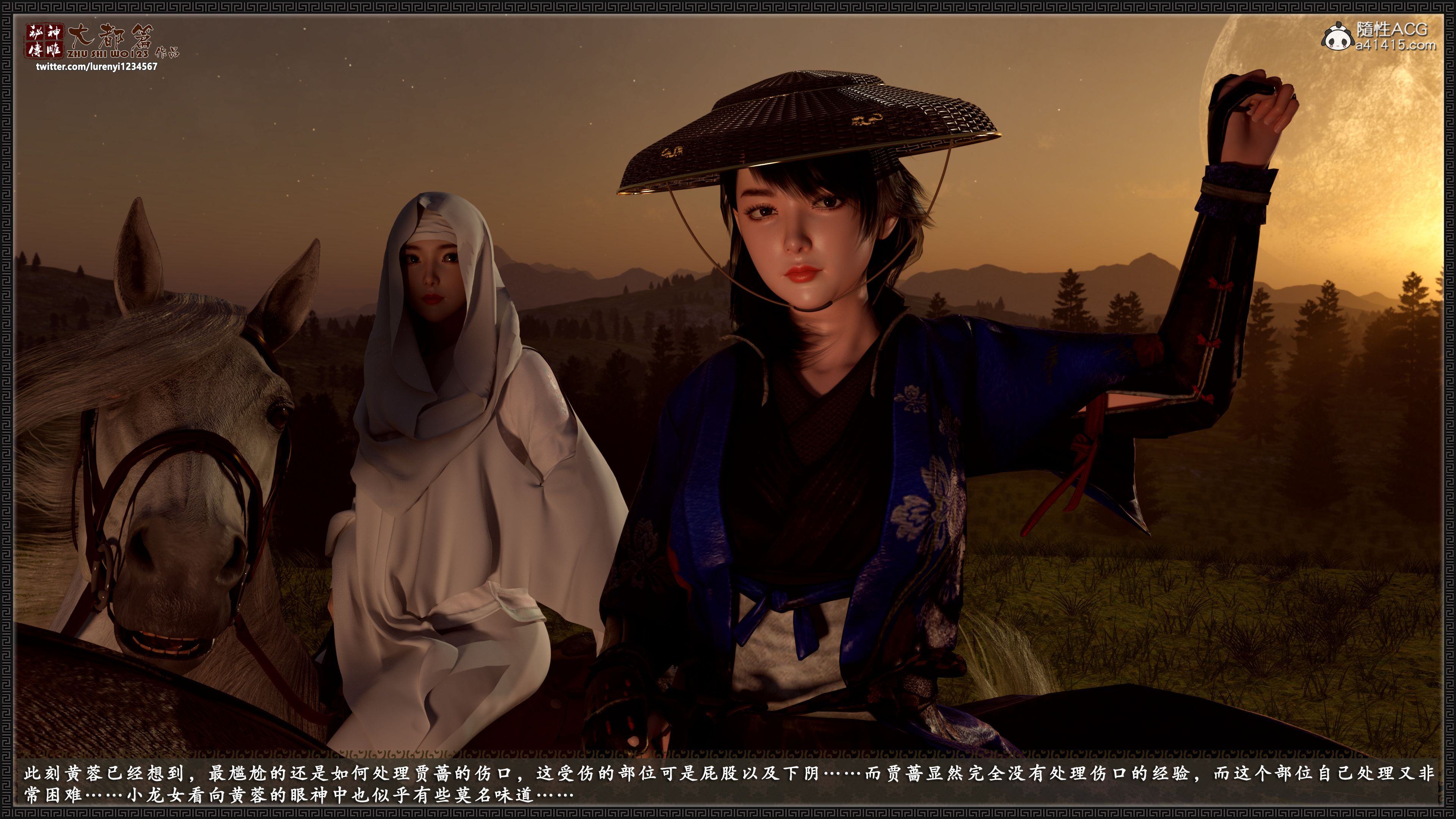The height and width of the screenshot is (819, 1456).
Task: Click the ZHU SHI WO123 text
Action: click(107, 54)
